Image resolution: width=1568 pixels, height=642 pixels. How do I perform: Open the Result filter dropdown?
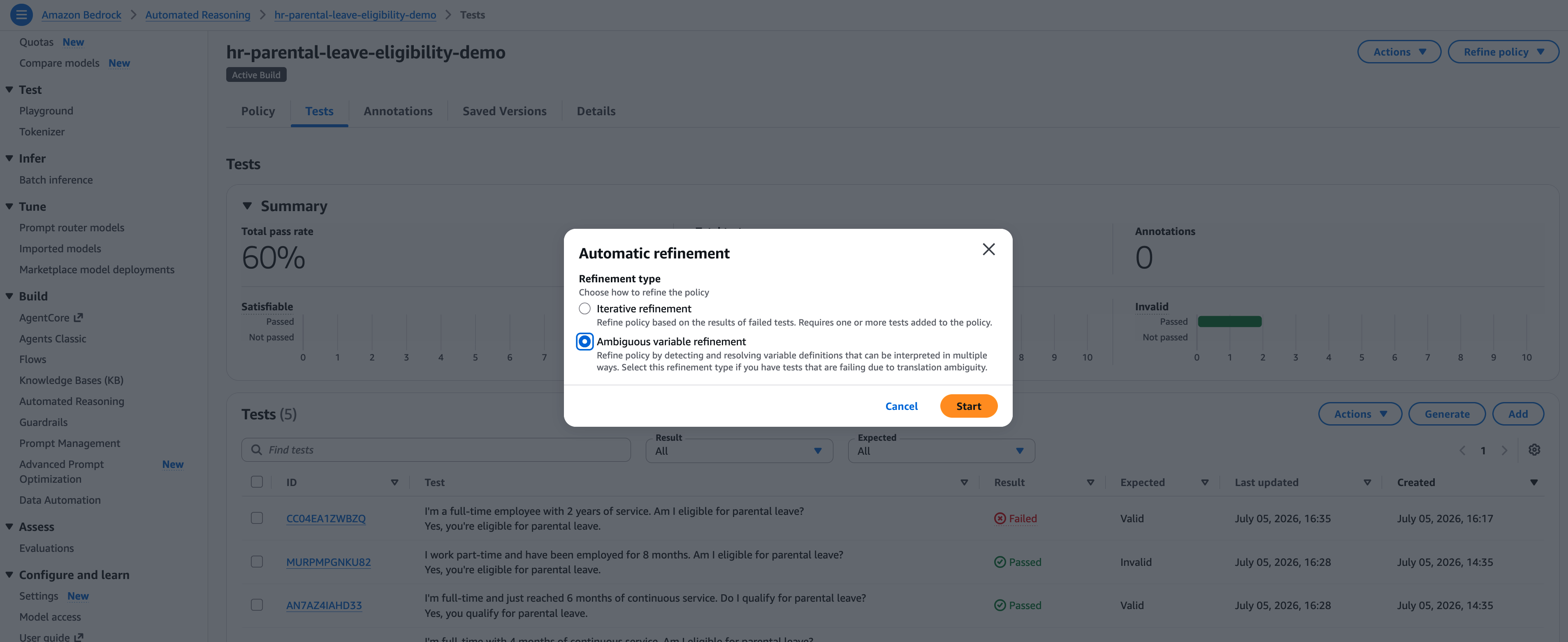point(739,451)
